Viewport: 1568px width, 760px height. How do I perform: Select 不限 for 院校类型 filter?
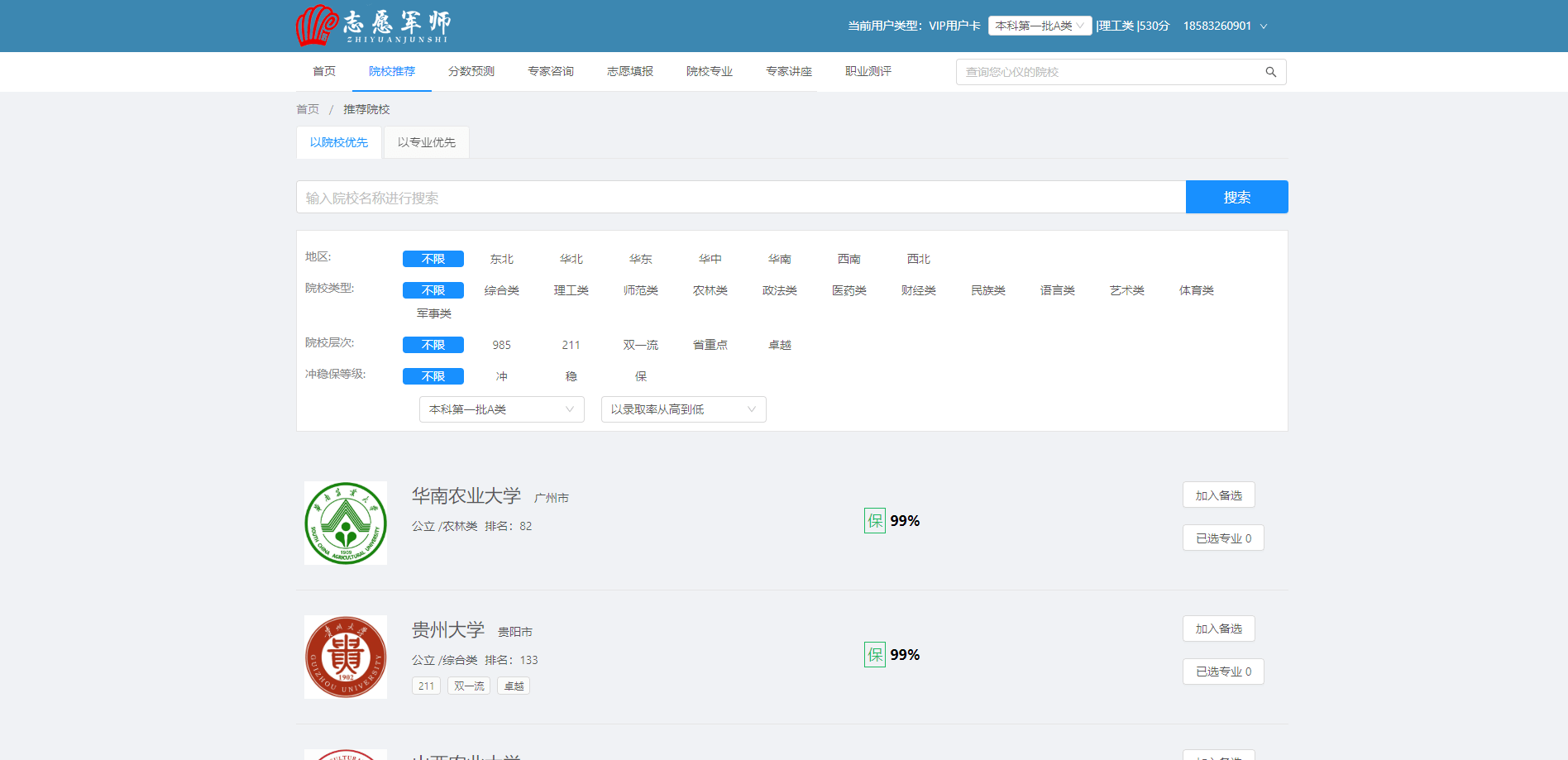pos(433,290)
